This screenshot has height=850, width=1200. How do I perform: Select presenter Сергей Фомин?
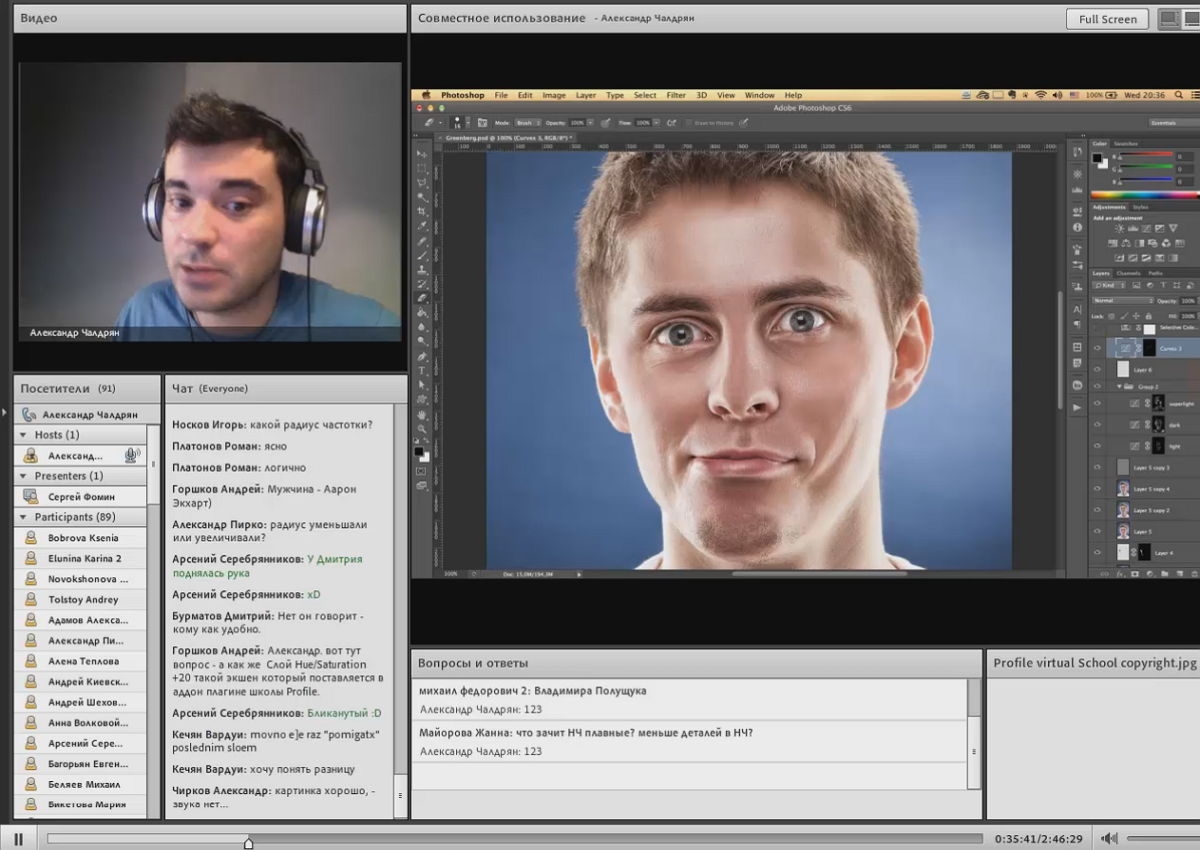coord(80,496)
